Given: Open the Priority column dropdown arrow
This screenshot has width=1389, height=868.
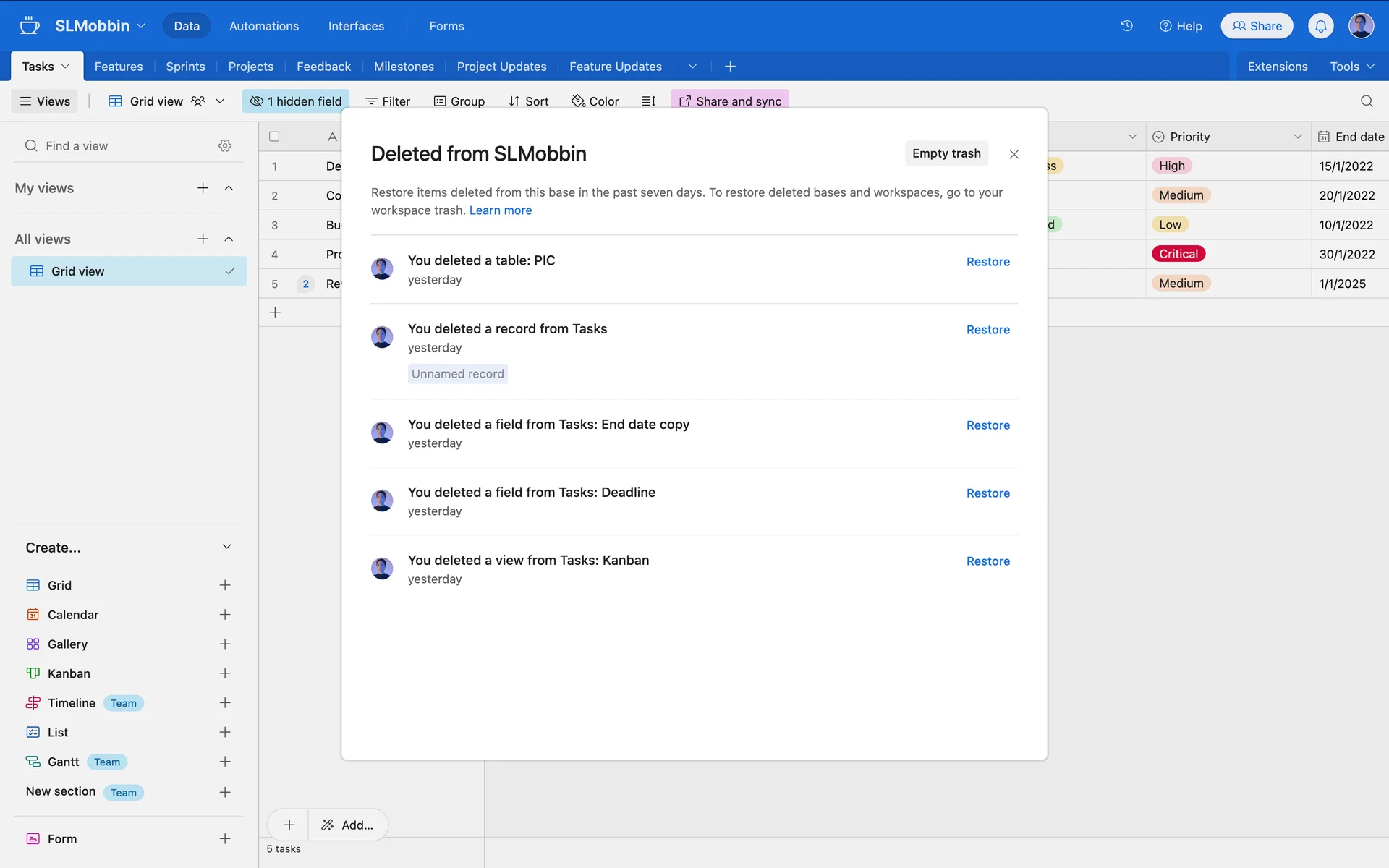Looking at the screenshot, I should pos(1297,137).
